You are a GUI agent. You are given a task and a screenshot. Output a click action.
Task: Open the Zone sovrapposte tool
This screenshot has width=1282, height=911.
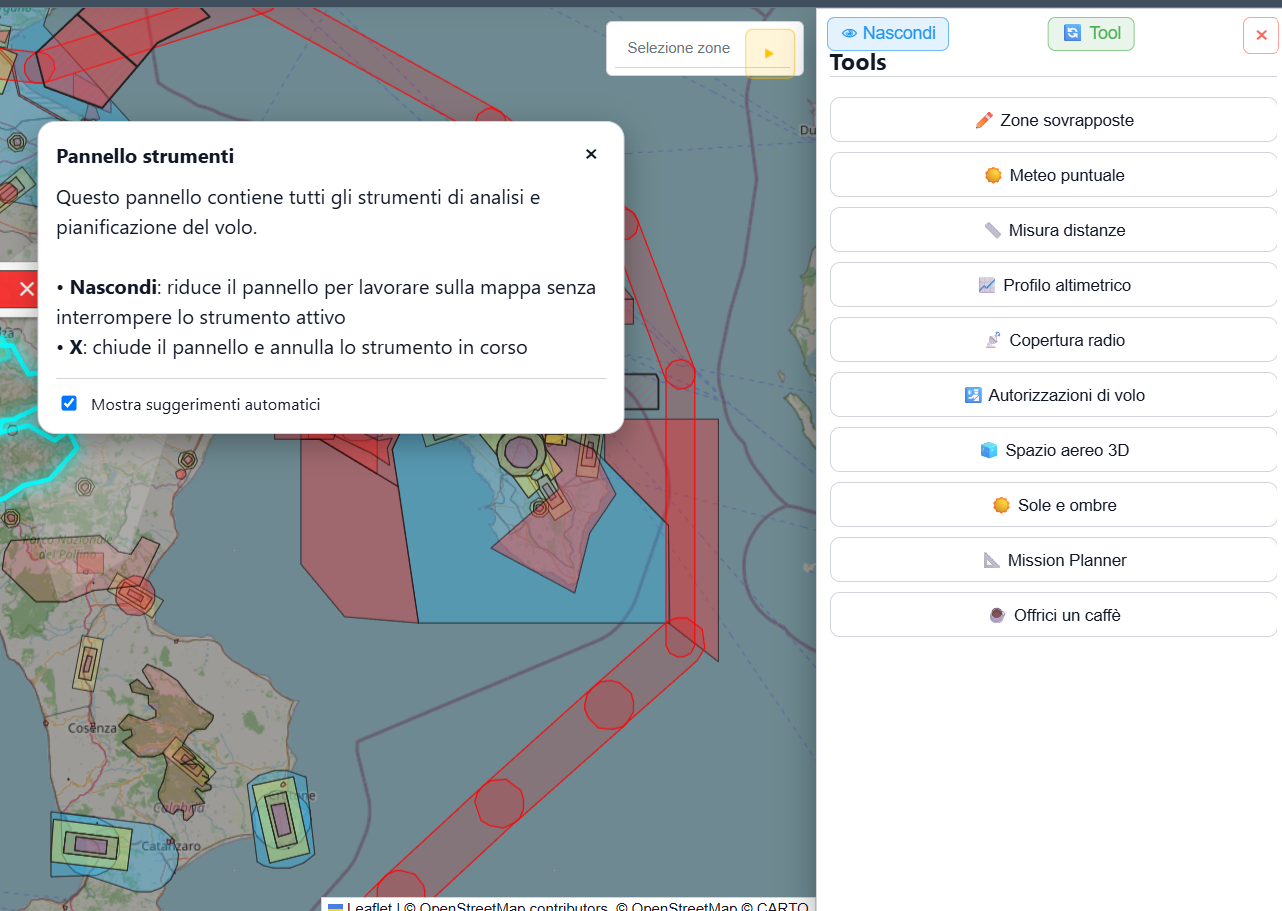point(1053,120)
